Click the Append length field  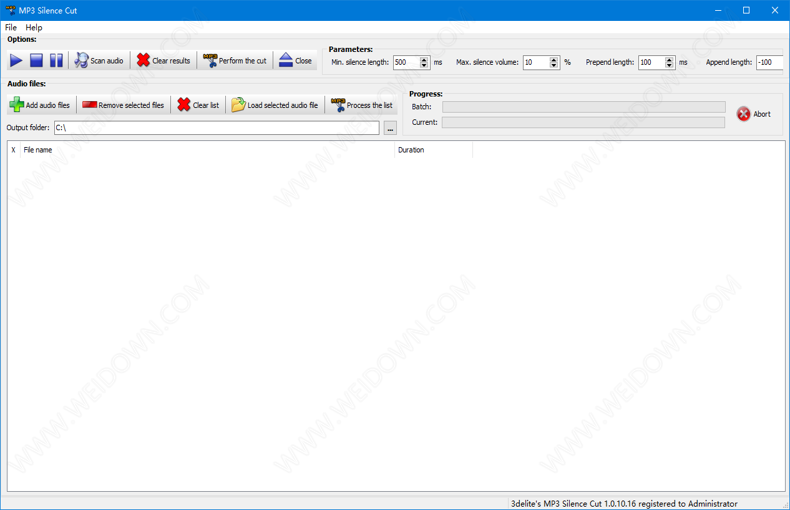[770, 62]
